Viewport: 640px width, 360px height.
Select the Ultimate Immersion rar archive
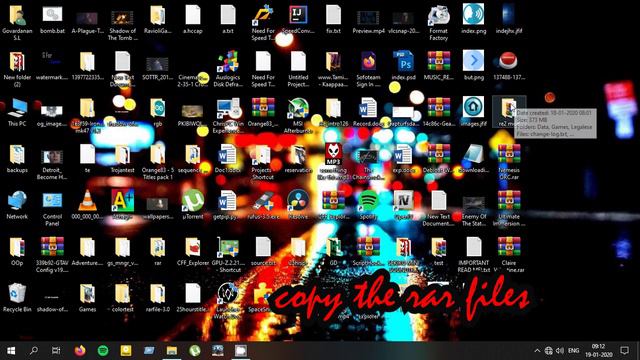pyautogui.click(x=509, y=208)
